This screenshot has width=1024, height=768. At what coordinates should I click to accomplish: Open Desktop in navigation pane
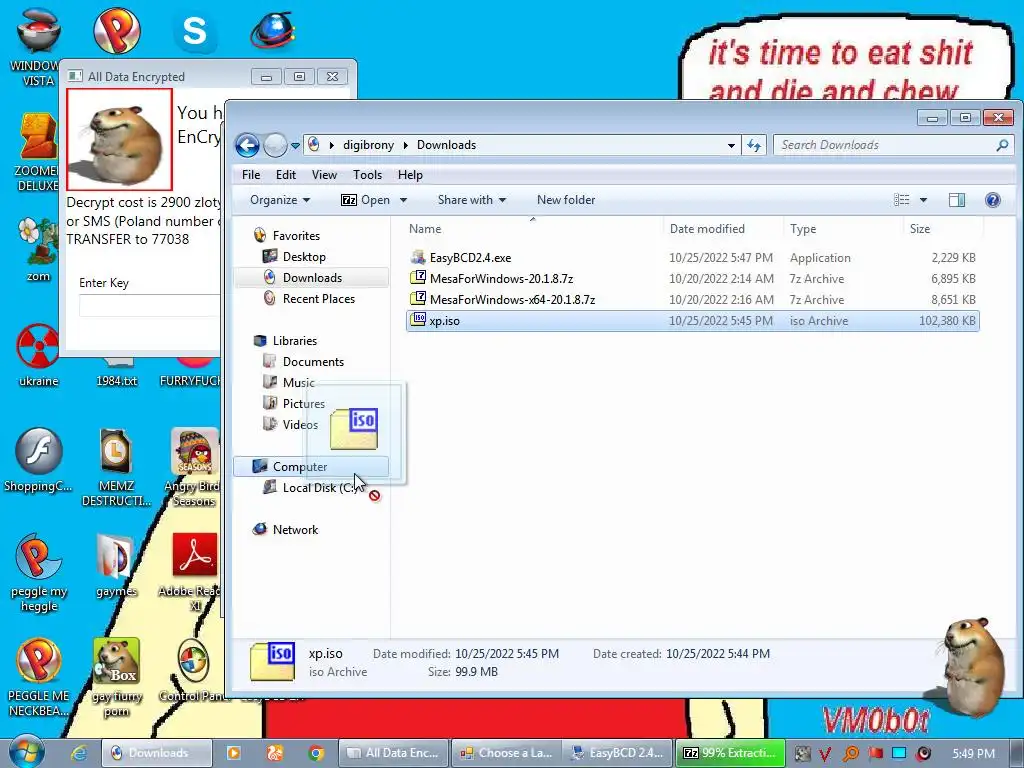click(x=304, y=257)
